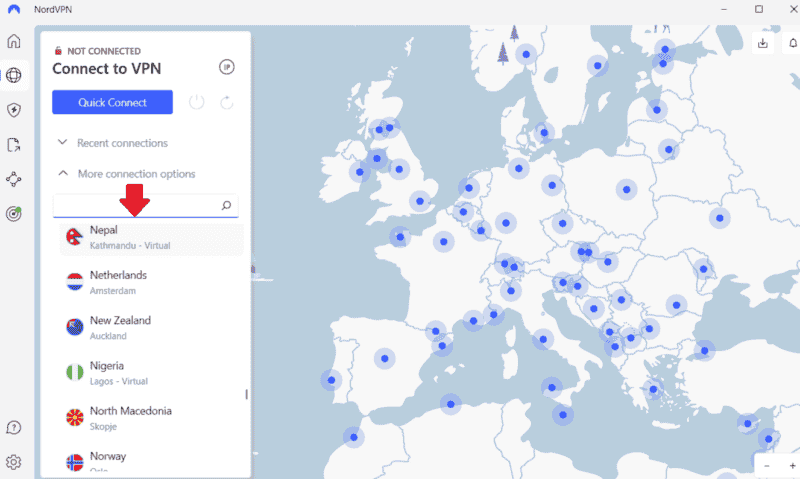Collapse More connection options section
The height and width of the screenshot is (479, 800).
tap(126, 174)
